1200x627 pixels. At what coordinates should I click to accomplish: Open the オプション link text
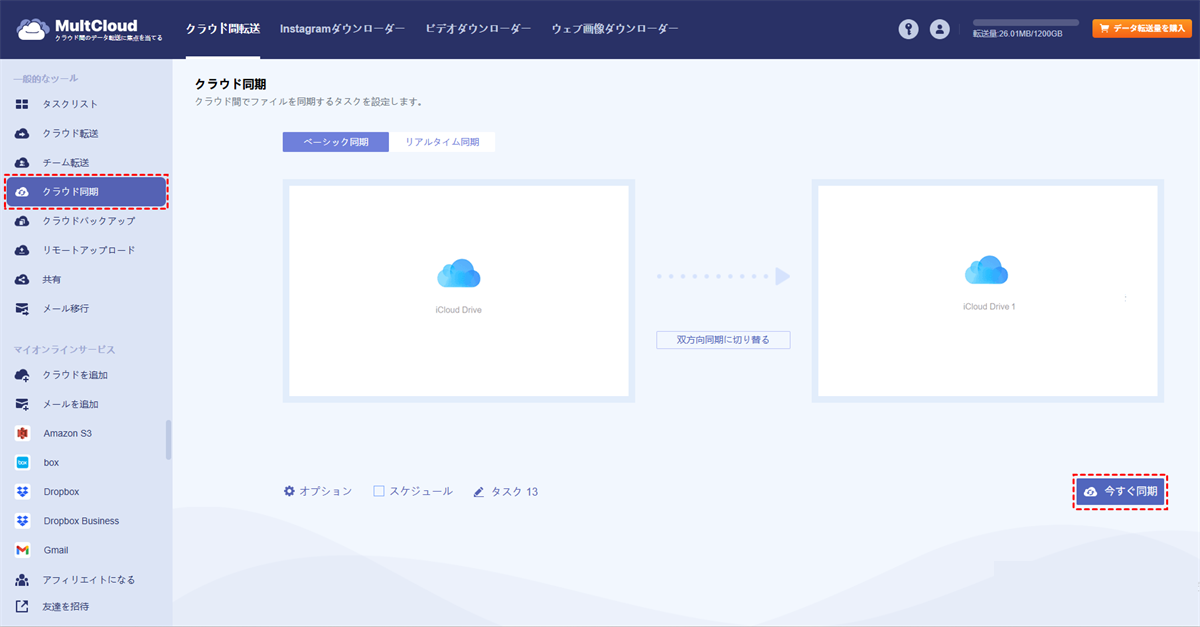point(326,491)
